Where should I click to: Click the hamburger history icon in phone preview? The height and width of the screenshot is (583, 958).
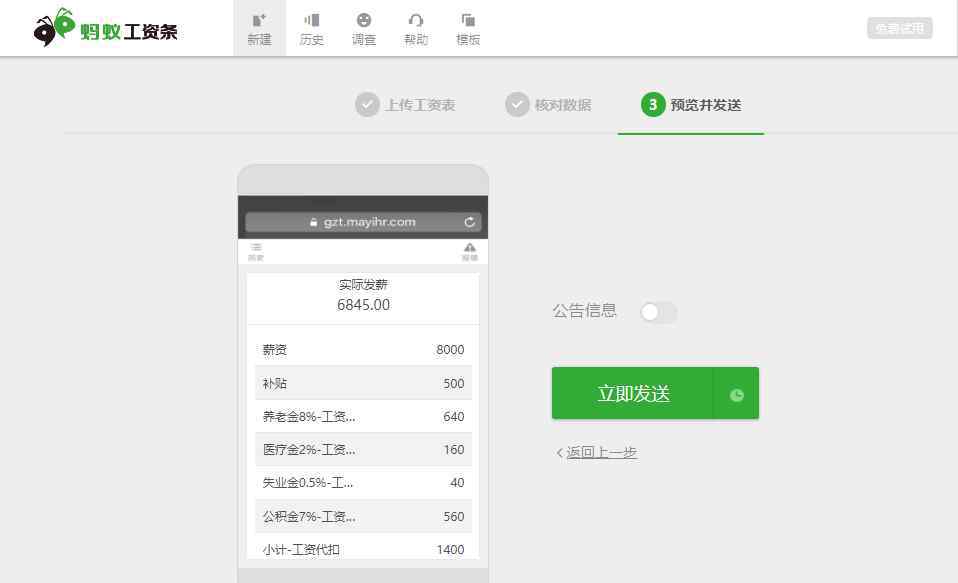tap(256, 250)
